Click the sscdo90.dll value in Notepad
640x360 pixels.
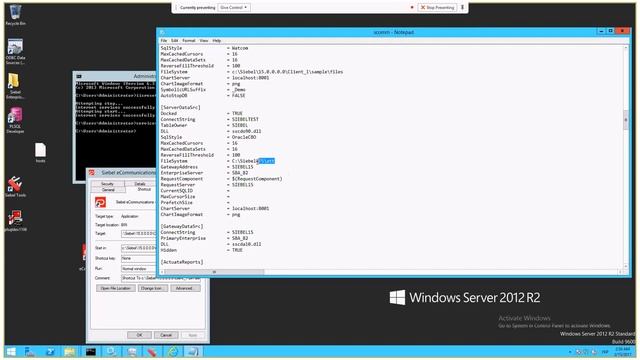pyautogui.click(x=246, y=131)
